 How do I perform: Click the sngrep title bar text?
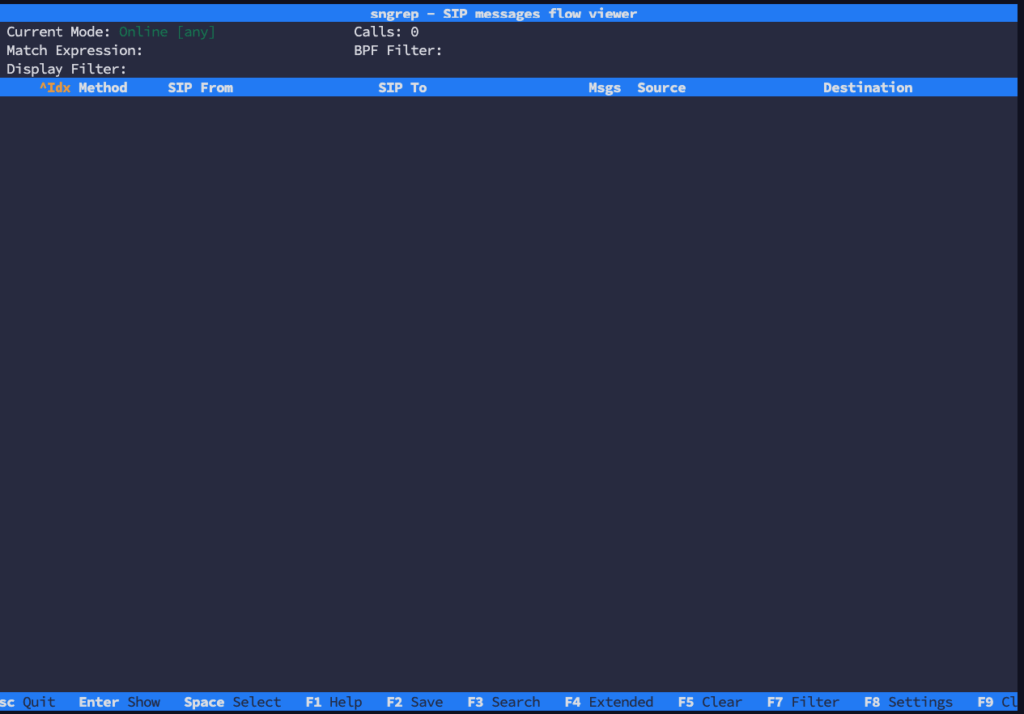click(504, 14)
